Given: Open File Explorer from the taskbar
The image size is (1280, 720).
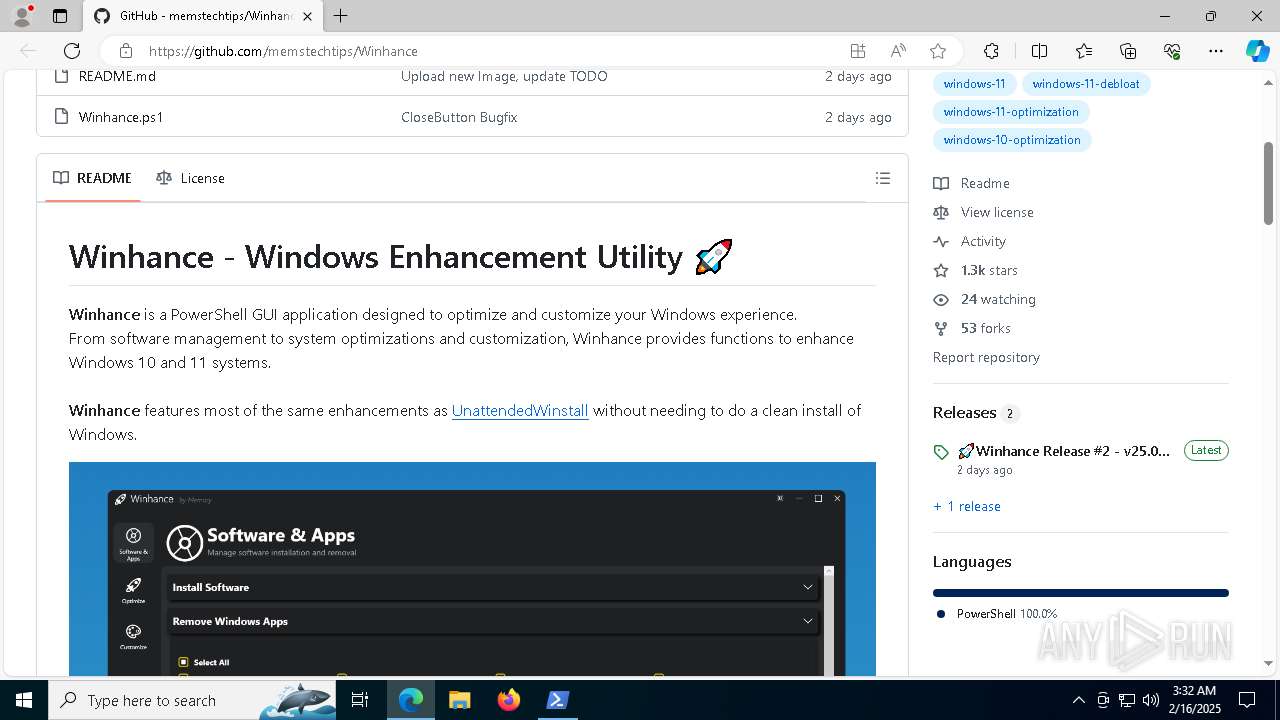Looking at the screenshot, I should click(459, 700).
